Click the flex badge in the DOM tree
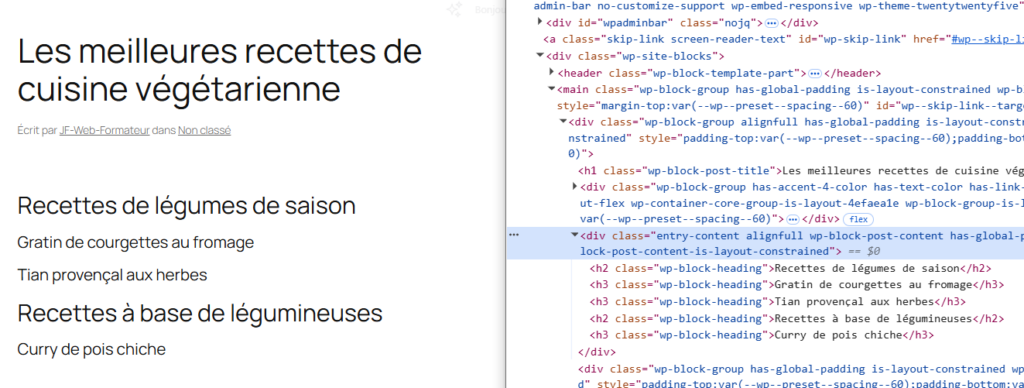 858,219
